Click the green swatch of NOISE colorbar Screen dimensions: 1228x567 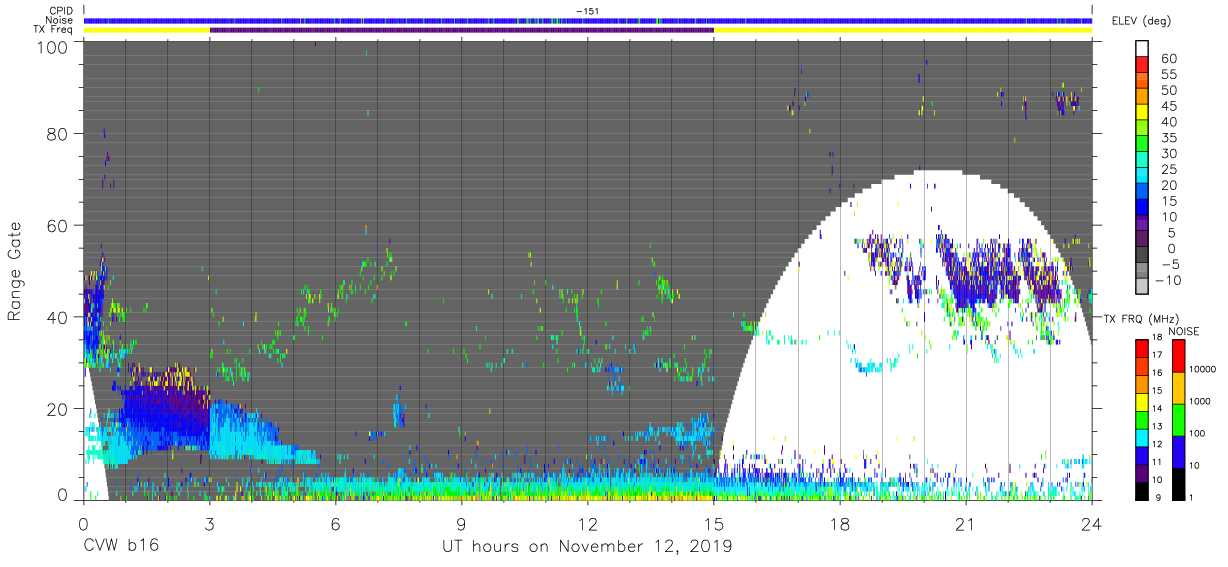1178,420
